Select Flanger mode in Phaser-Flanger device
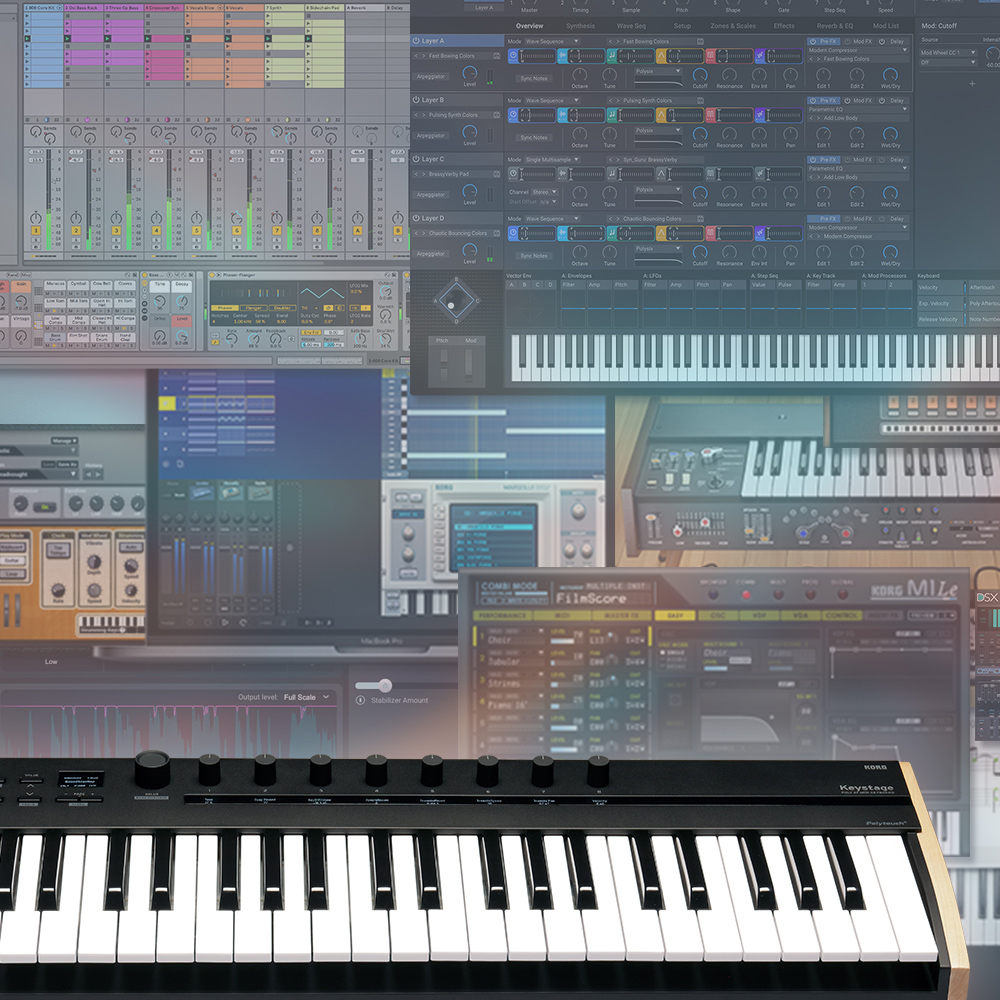The width and height of the screenshot is (1000, 1000). (253, 308)
